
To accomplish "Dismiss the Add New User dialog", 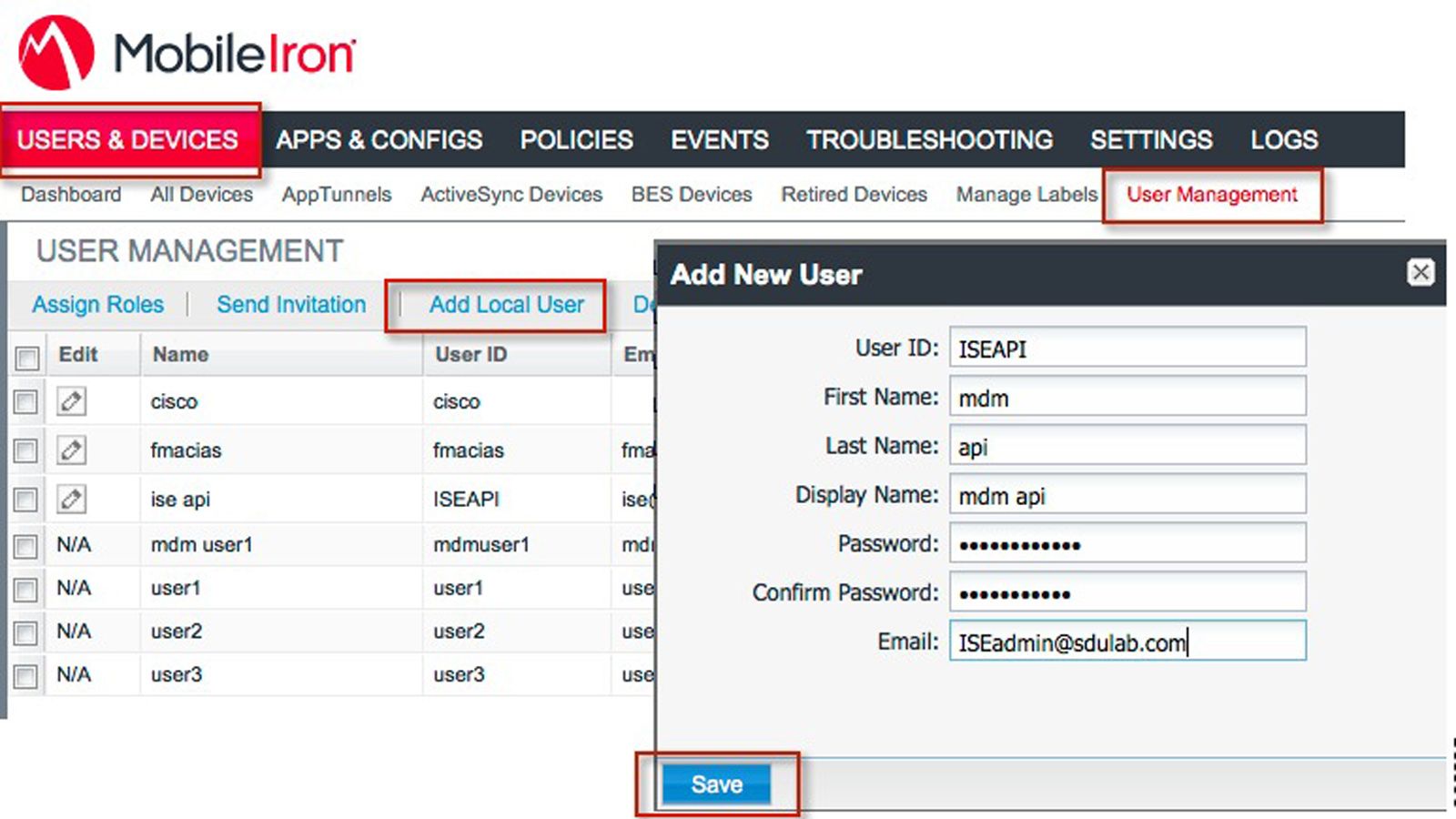I will tap(1421, 272).
